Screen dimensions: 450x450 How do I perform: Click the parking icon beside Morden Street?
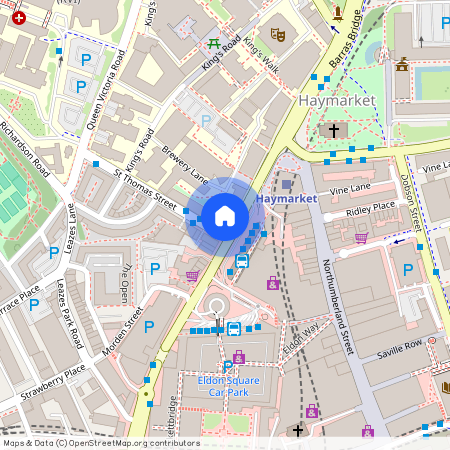tap(149, 327)
